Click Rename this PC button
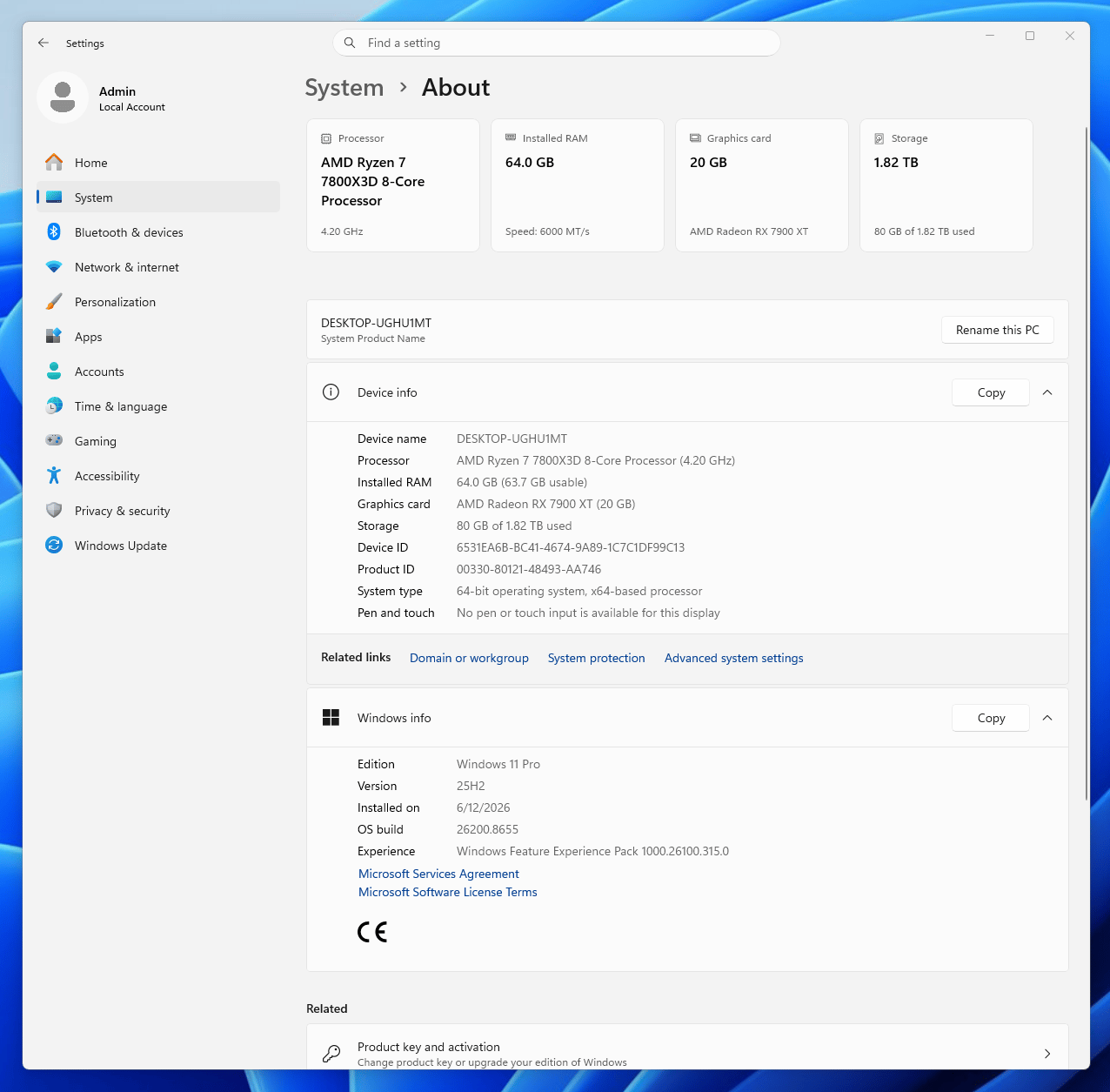Image resolution: width=1110 pixels, height=1092 pixels. coord(998,330)
